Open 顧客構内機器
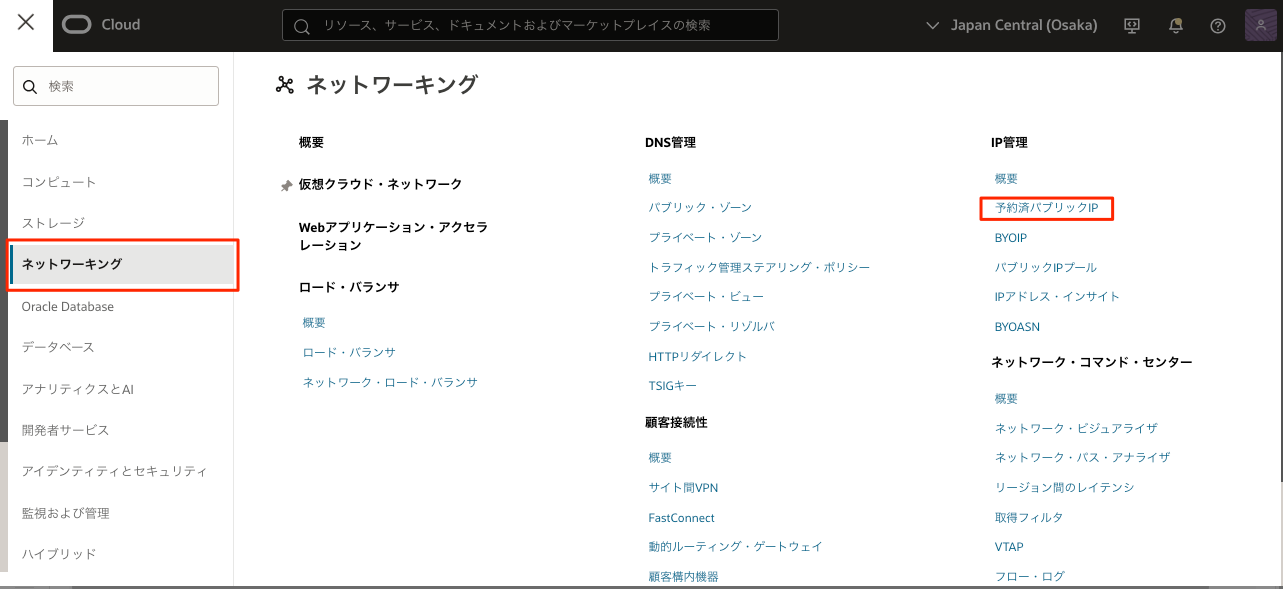 683,577
